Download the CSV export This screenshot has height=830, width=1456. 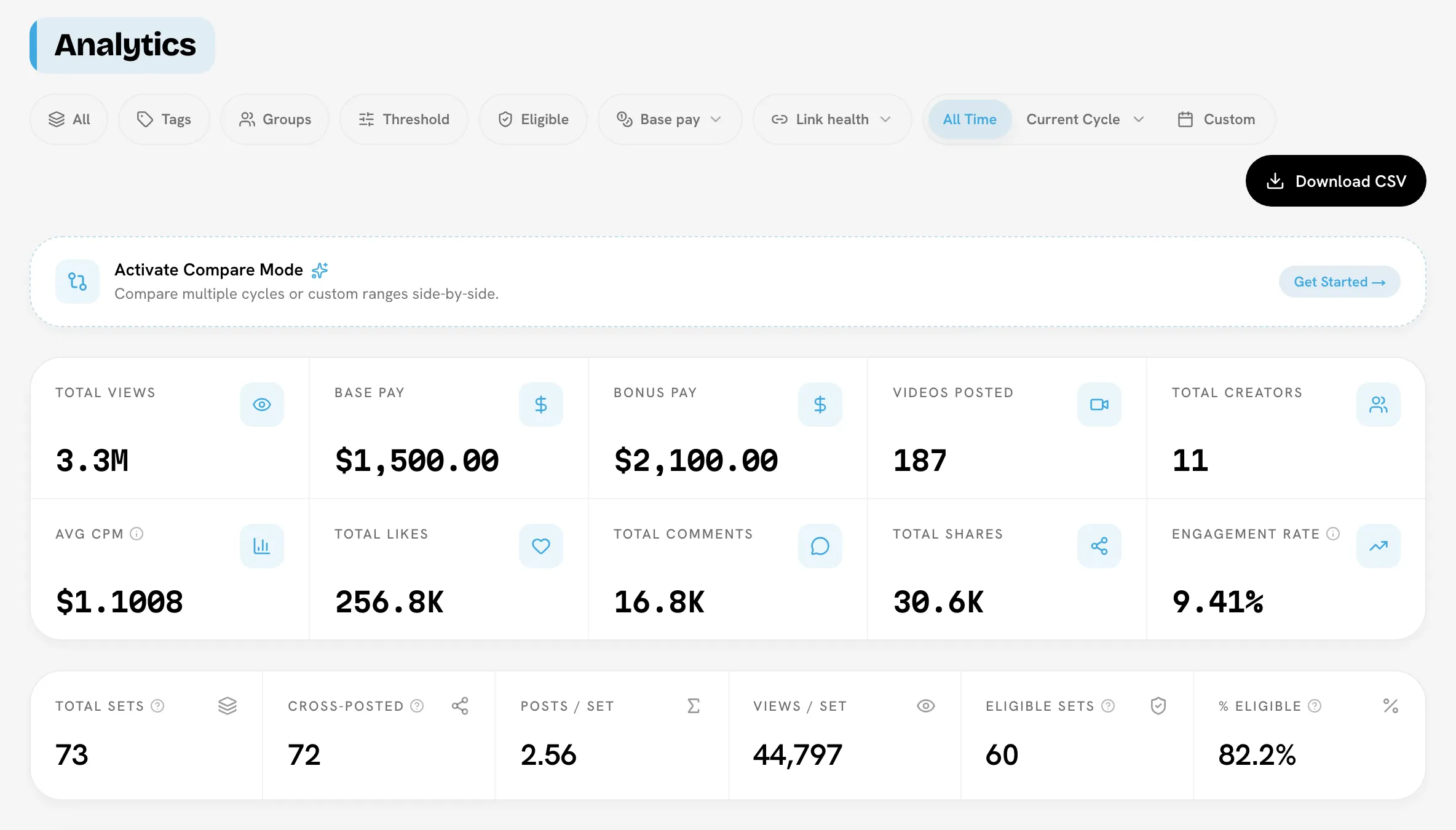click(1335, 181)
